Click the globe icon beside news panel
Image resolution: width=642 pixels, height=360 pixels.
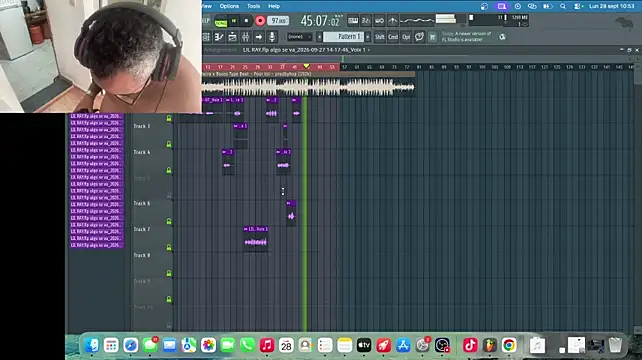[502, 37]
